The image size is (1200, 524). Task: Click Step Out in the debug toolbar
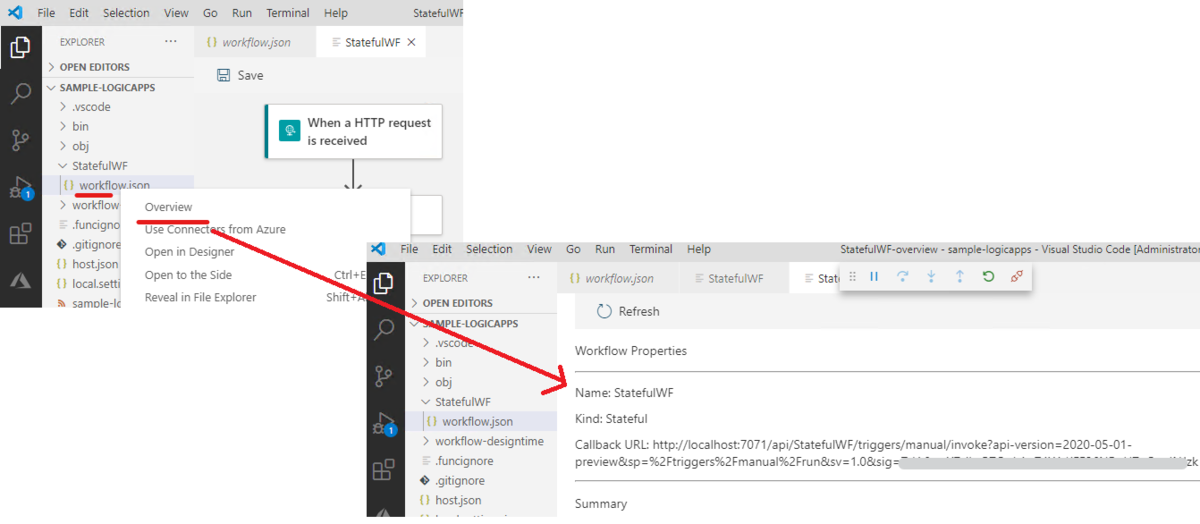pos(960,277)
